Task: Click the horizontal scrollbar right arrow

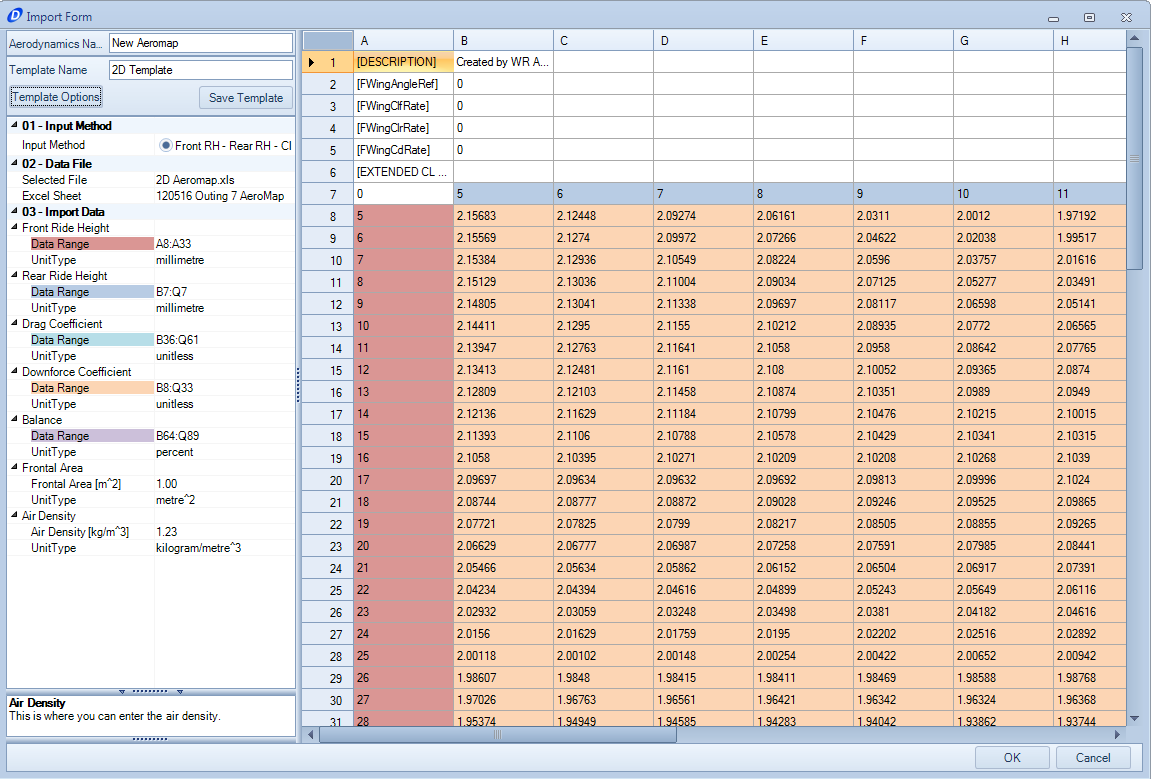Action: pyautogui.click(x=1118, y=734)
